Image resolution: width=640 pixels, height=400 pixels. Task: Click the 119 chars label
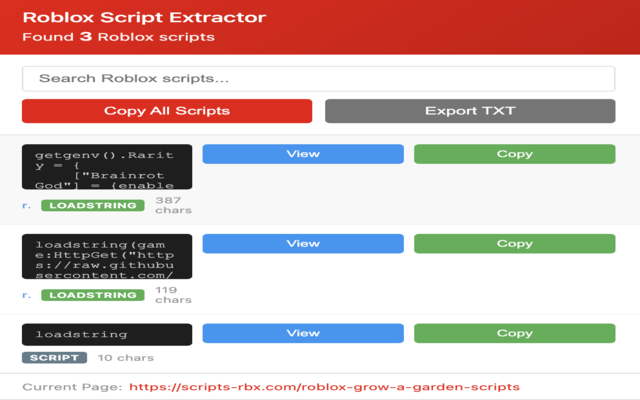tap(173, 295)
